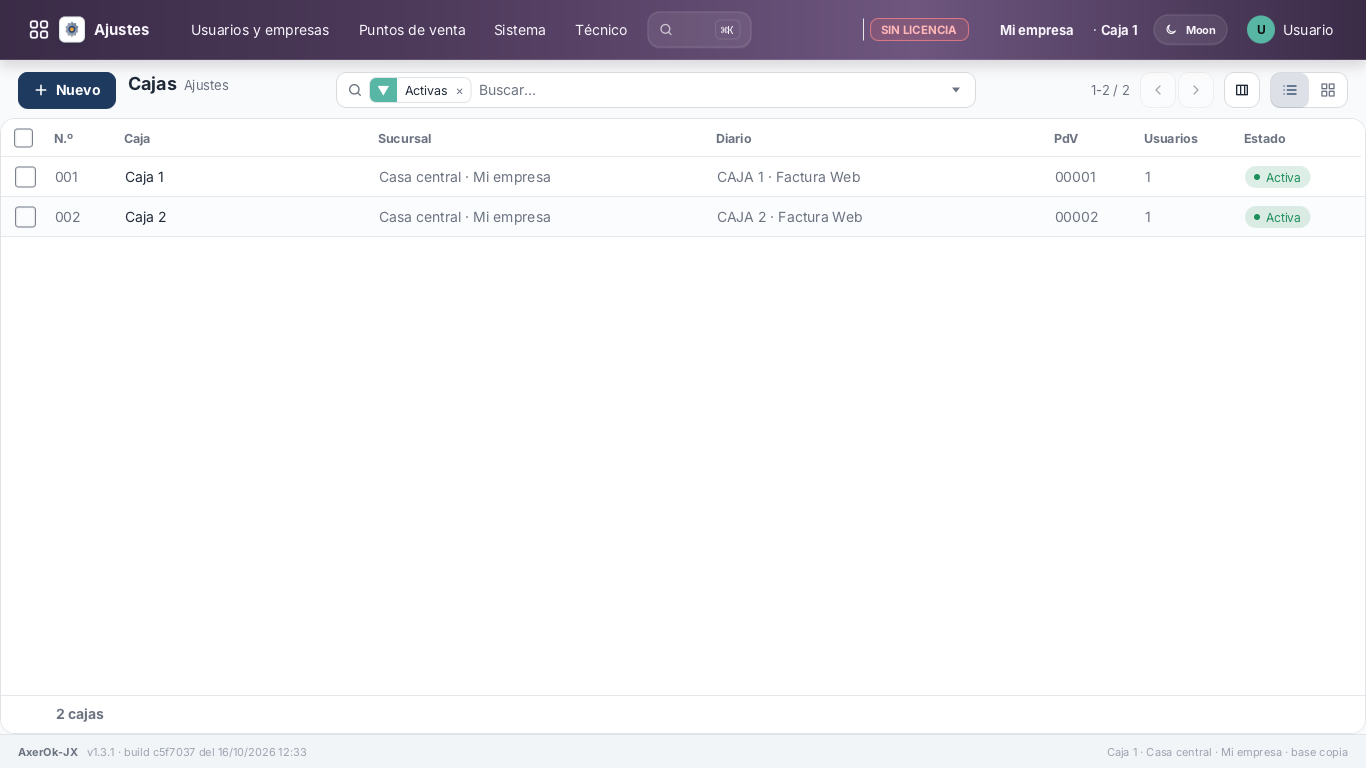Create a new caja with Nuevo button
The width and height of the screenshot is (1366, 768).
point(67,90)
